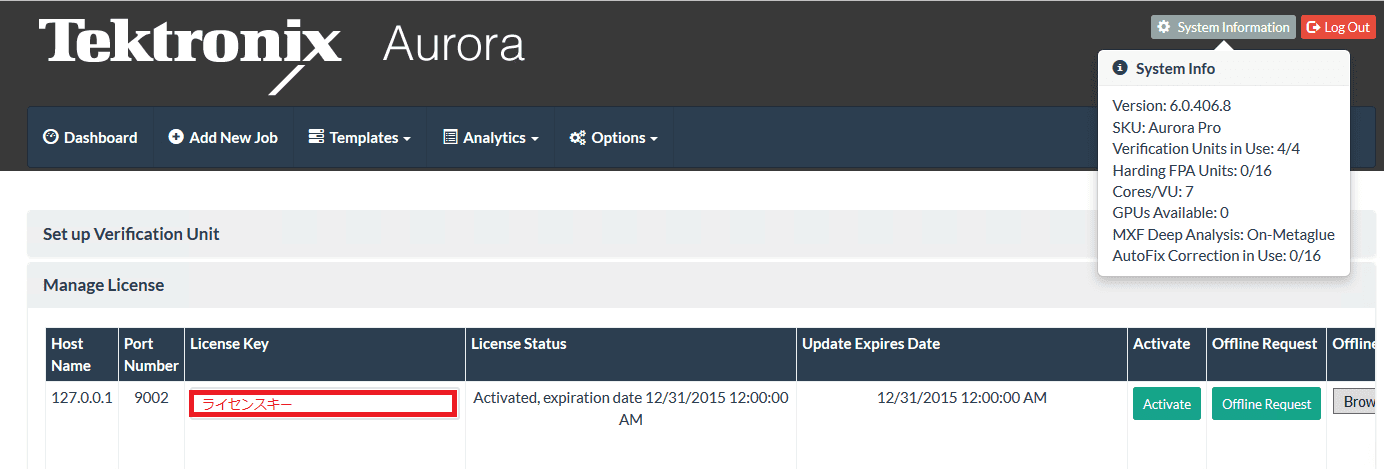Viewport: 1384px width, 469px height.
Task: Click the 'SKU: Aurora Pro' line
Action: point(1166,127)
